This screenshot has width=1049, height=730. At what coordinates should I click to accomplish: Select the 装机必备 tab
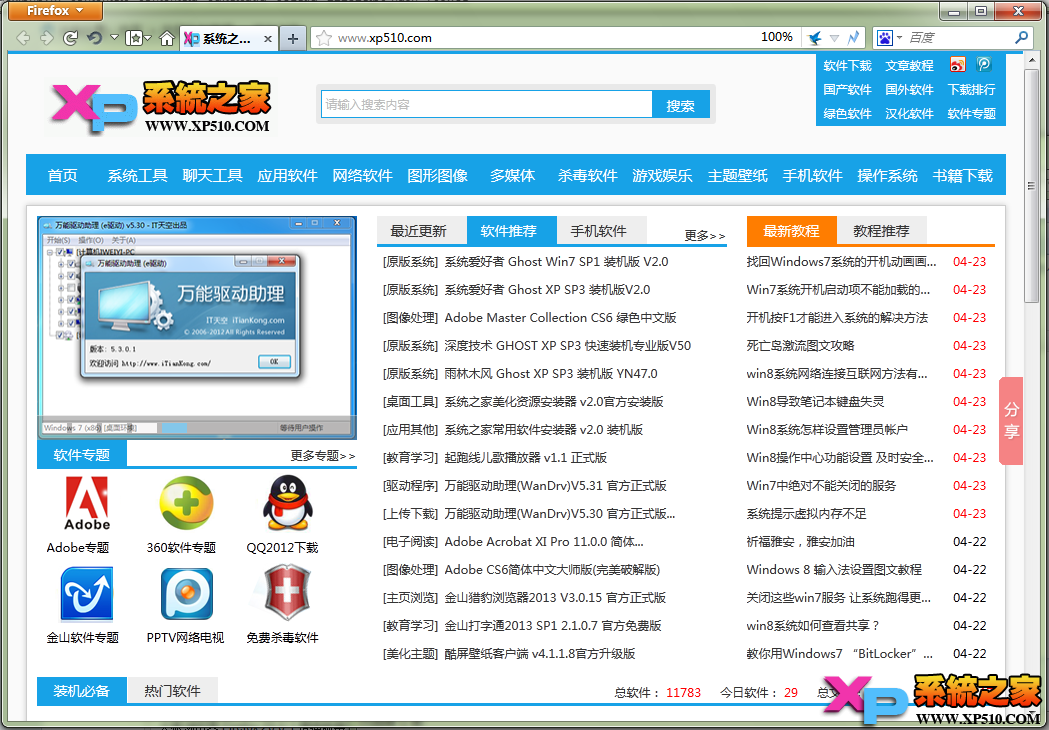click(x=82, y=691)
